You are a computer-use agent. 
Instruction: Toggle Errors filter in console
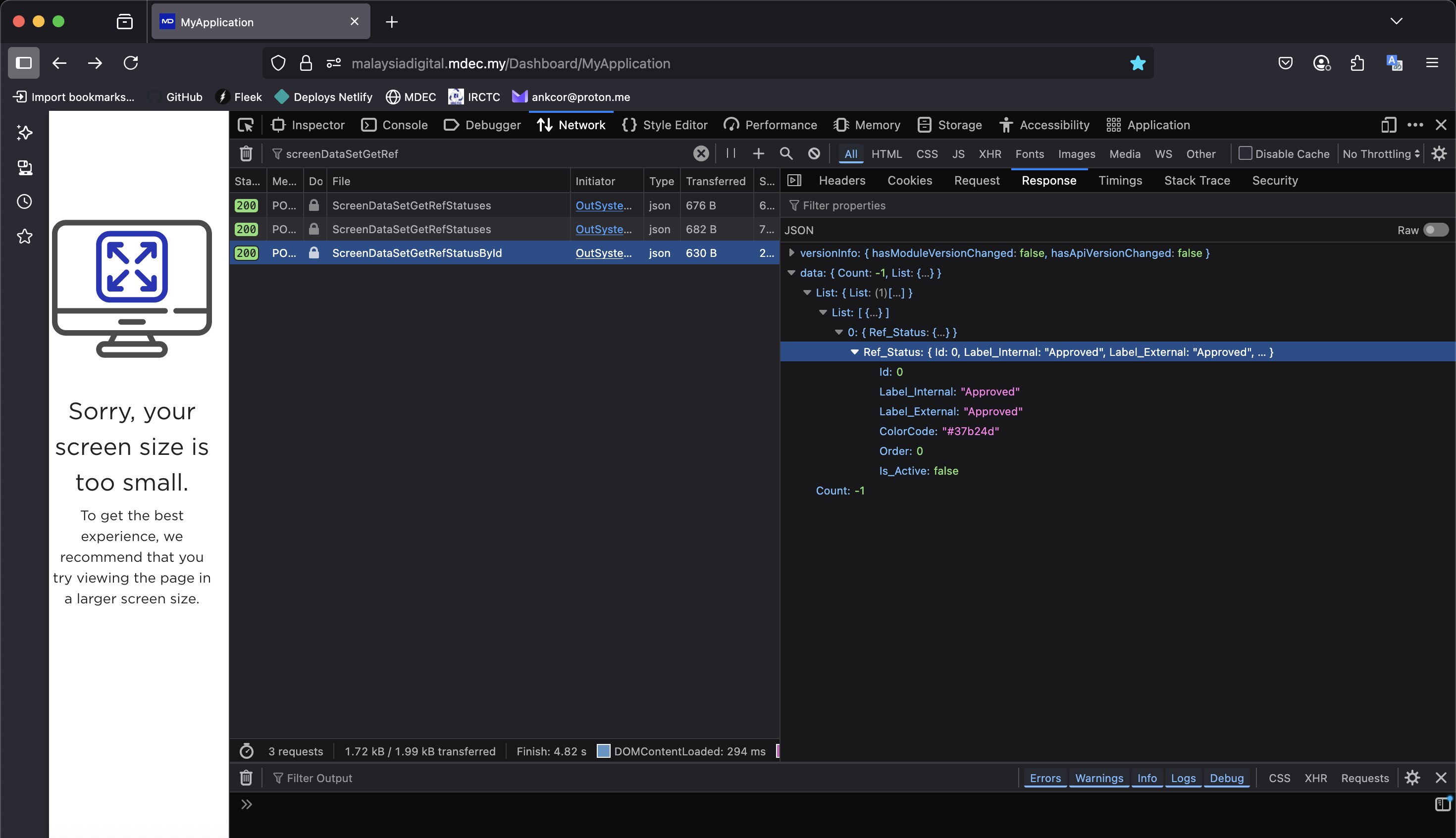coord(1045,778)
